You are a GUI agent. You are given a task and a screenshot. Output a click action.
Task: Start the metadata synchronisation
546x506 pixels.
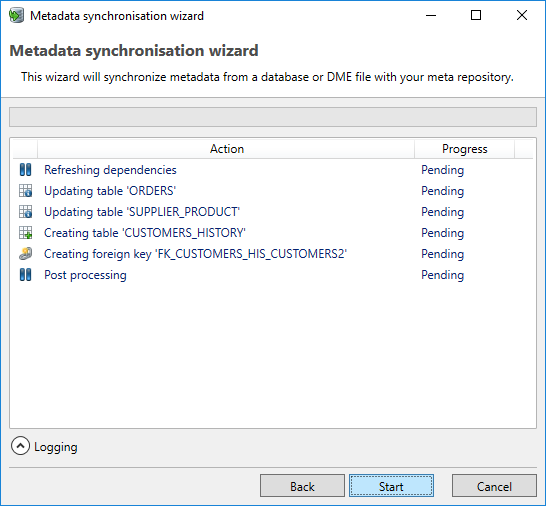point(391,486)
